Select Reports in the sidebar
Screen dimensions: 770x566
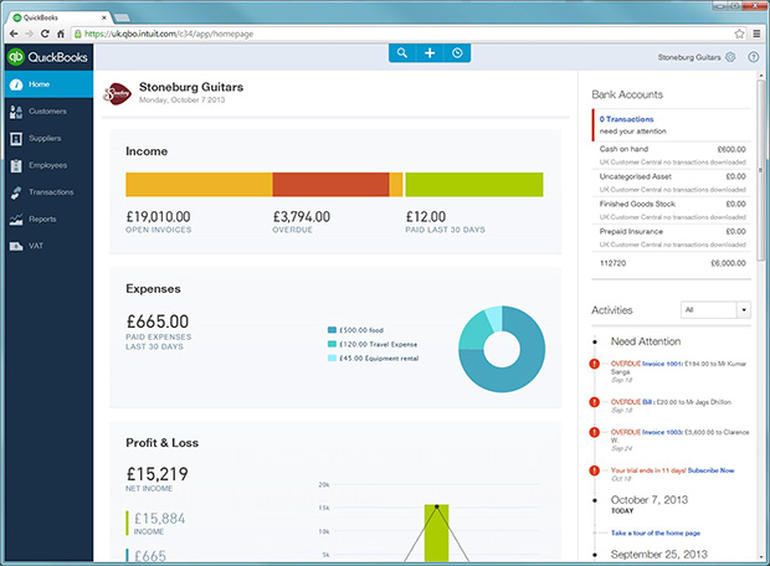coord(42,219)
